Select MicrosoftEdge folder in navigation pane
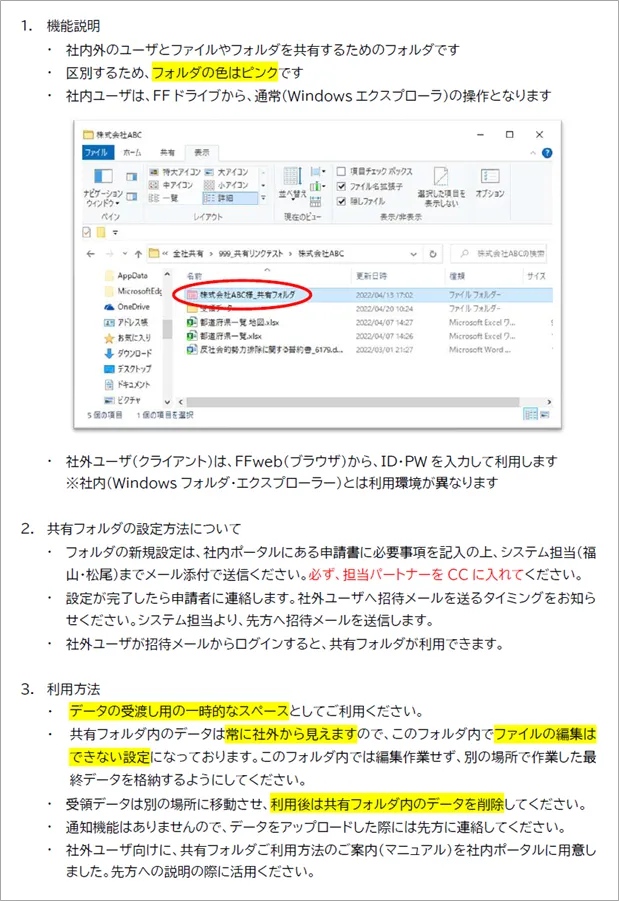Screen dimensions: 619x901 point(133,291)
